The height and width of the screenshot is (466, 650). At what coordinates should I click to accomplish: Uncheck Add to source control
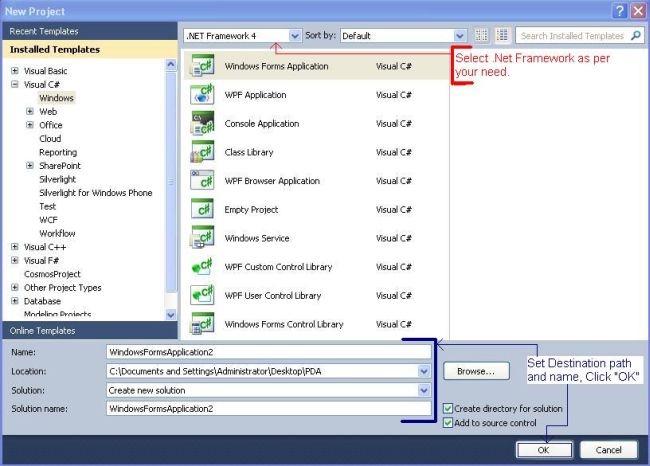(448, 422)
